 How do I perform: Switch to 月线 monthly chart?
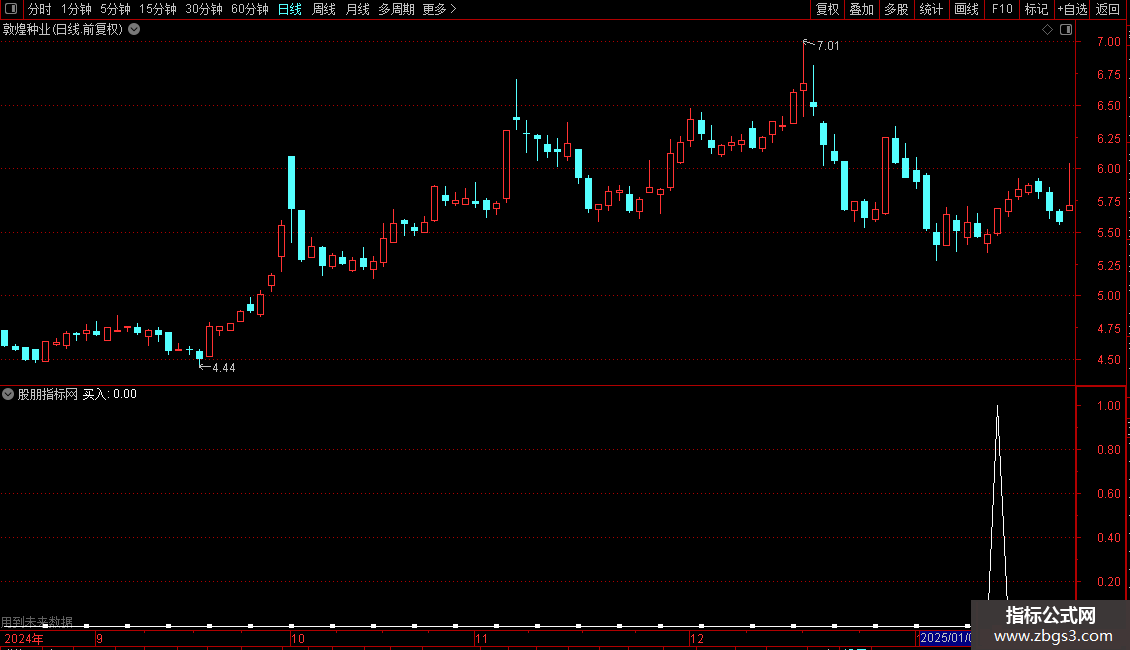(x=357, y=9)
